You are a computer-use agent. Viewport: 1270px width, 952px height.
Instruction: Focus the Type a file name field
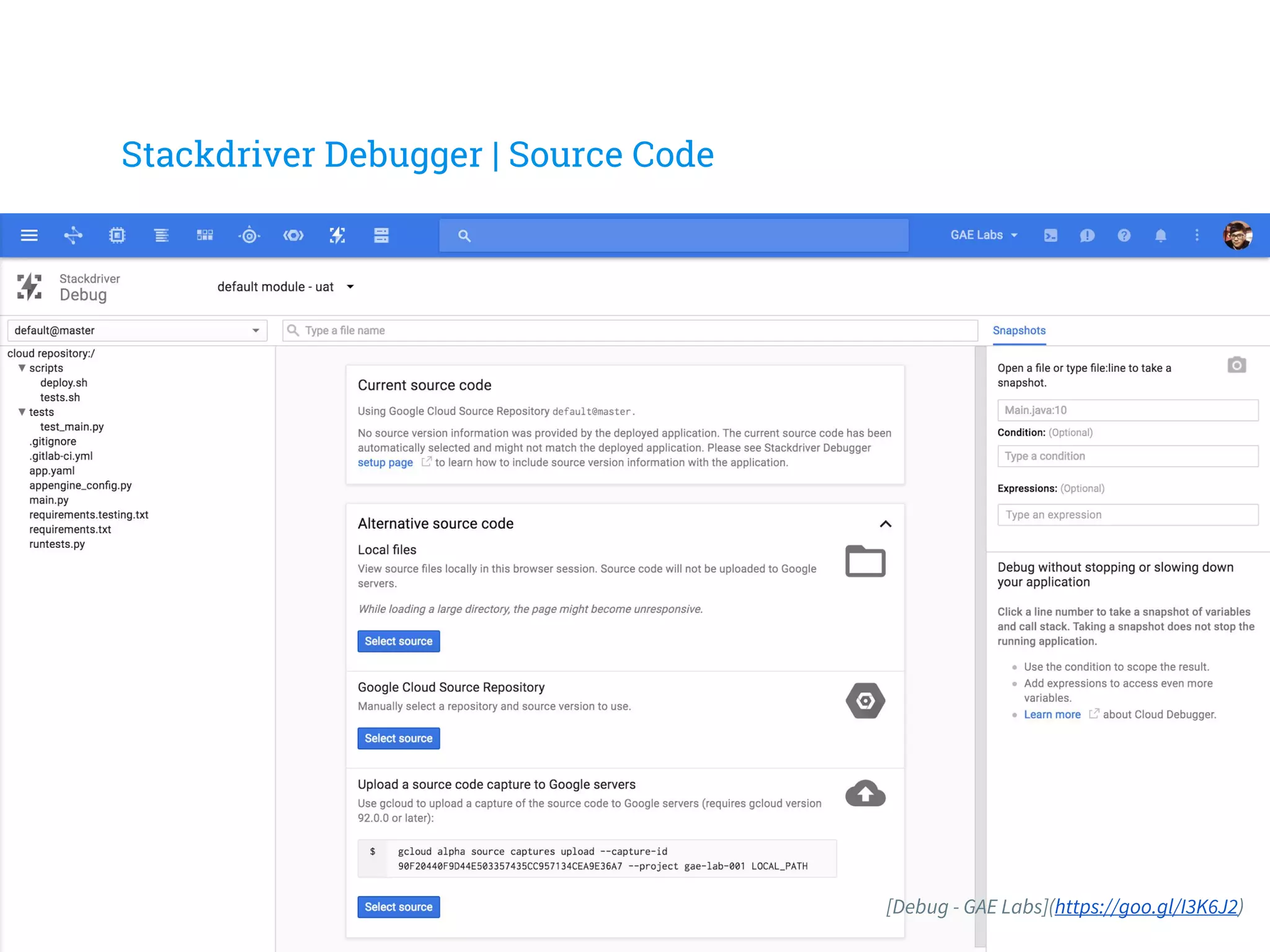pos(630,330)
